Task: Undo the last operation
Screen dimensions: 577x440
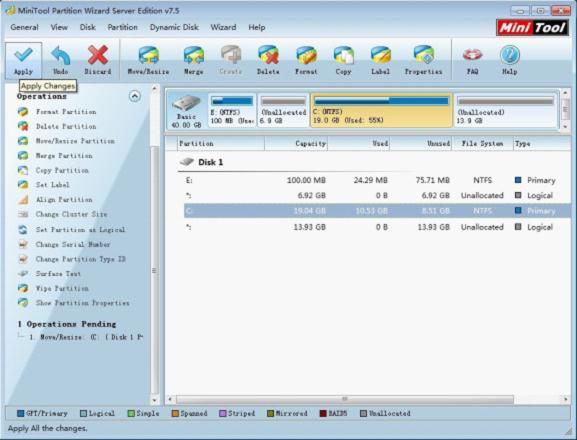Action: tap(60, 61)
